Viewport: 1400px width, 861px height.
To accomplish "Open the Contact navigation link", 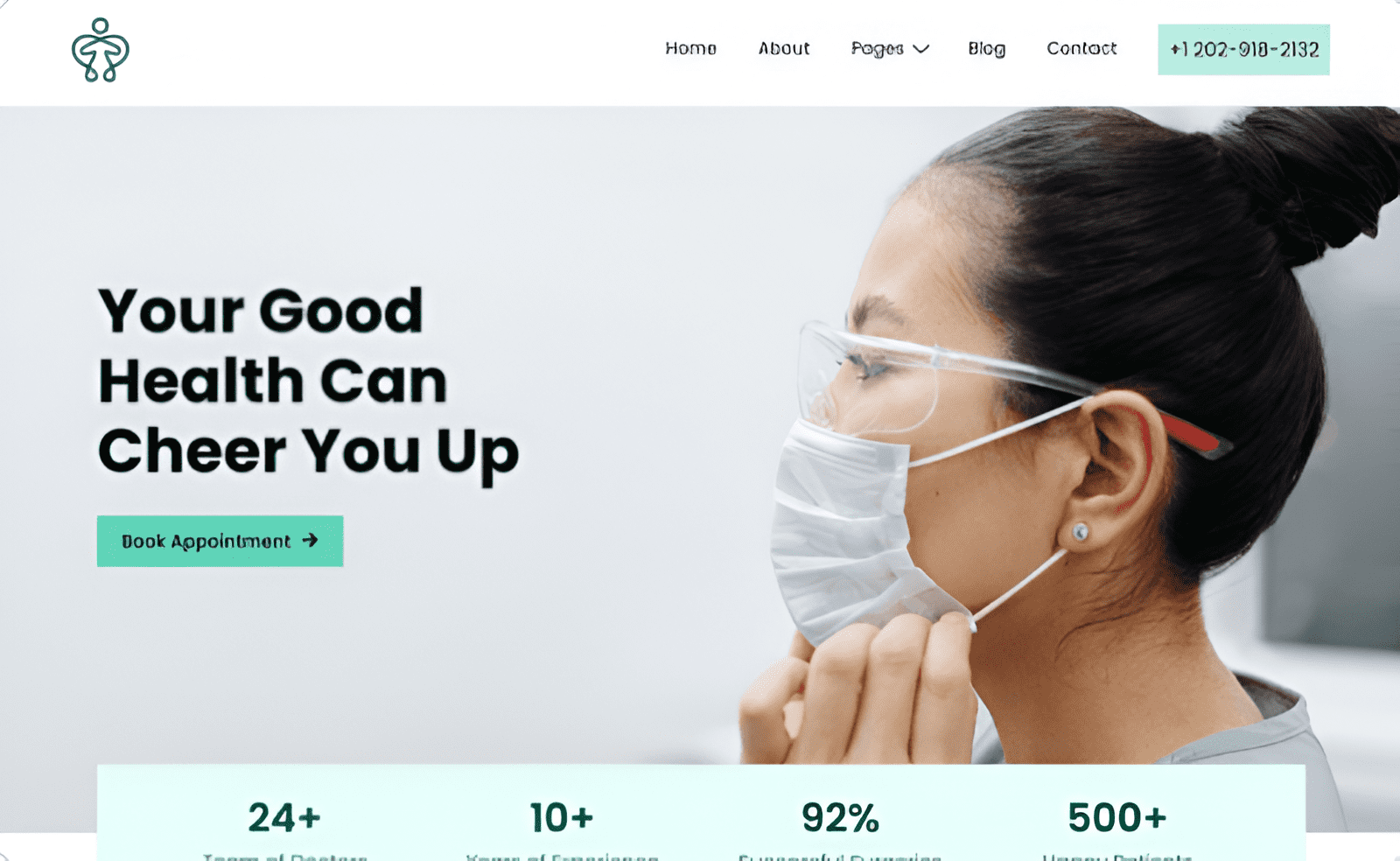I will (1081, 49).
